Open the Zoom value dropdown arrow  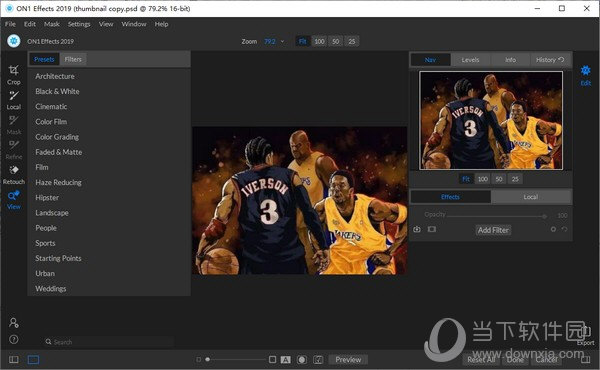283,41
